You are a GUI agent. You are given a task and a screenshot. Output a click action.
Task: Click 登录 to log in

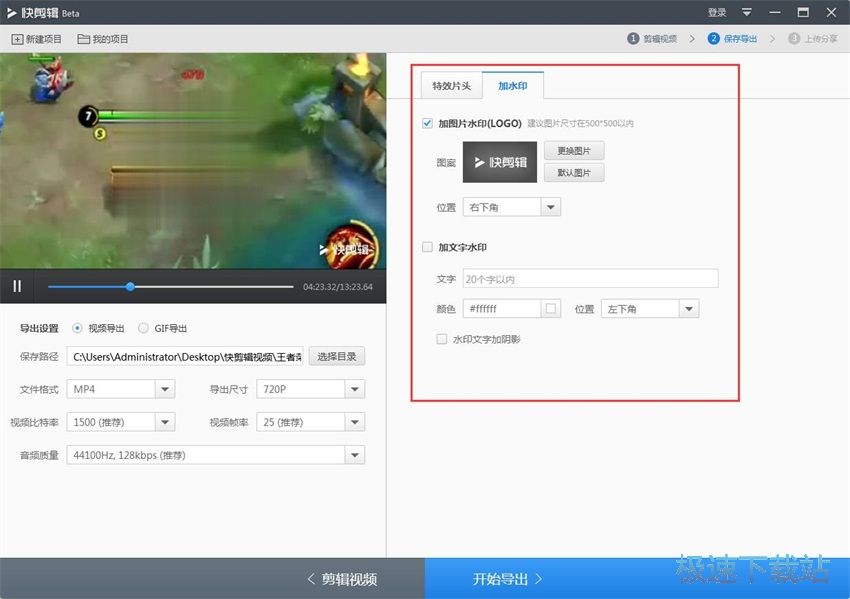pyautogui.click(x=717, y=12)
